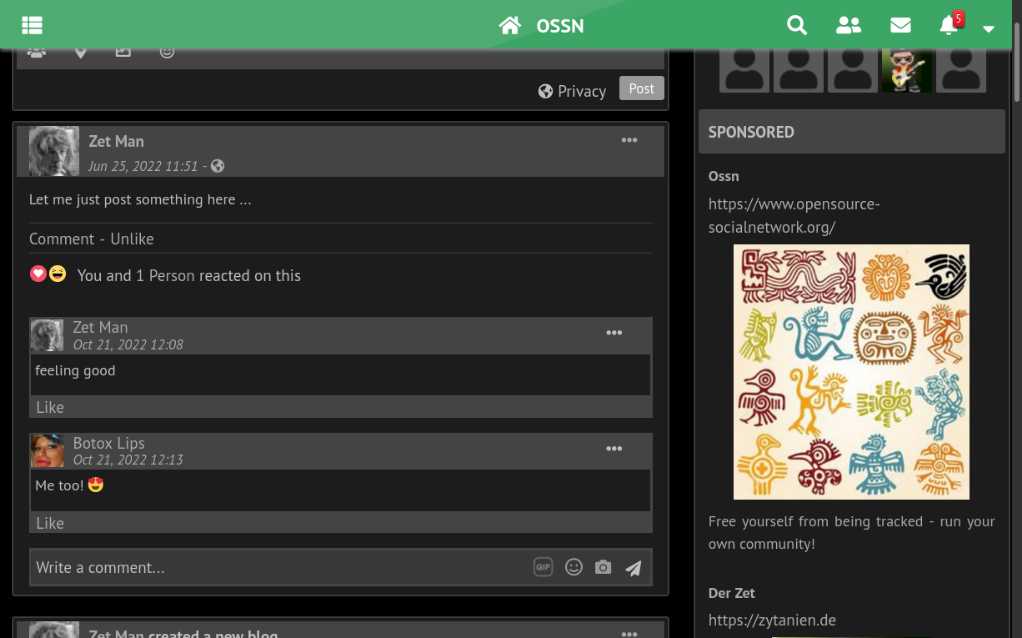
Task: Open the zytanien.de link
Action: coord(772,620)
